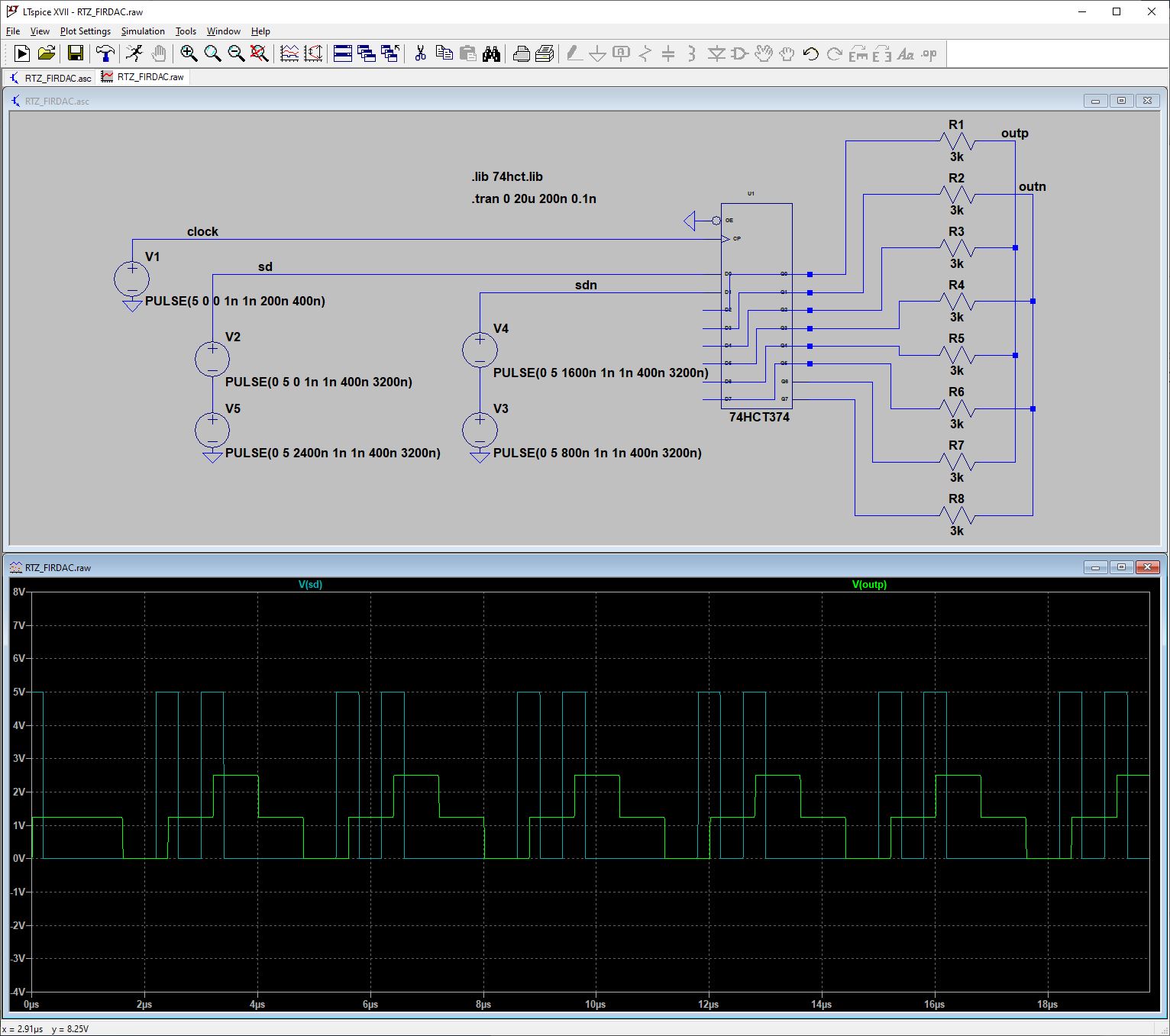Image resolution: width=1170 pixels, height=1036 pixels.
Task: Open Find with the binoculars icon
Action: point(491,53)
